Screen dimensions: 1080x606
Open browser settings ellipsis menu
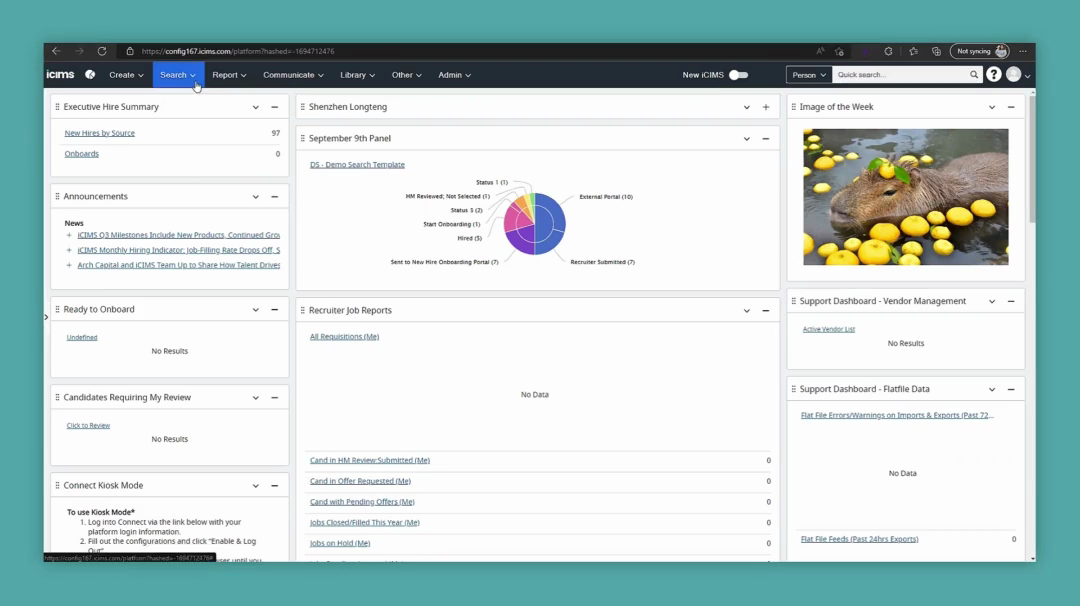pos(1023,51)
